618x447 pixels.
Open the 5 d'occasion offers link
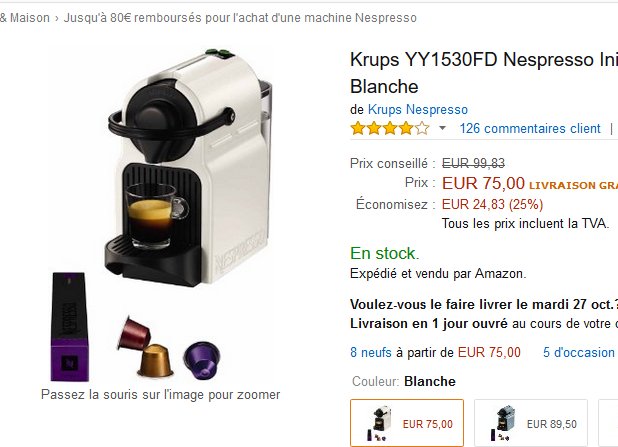pos(579,352)
